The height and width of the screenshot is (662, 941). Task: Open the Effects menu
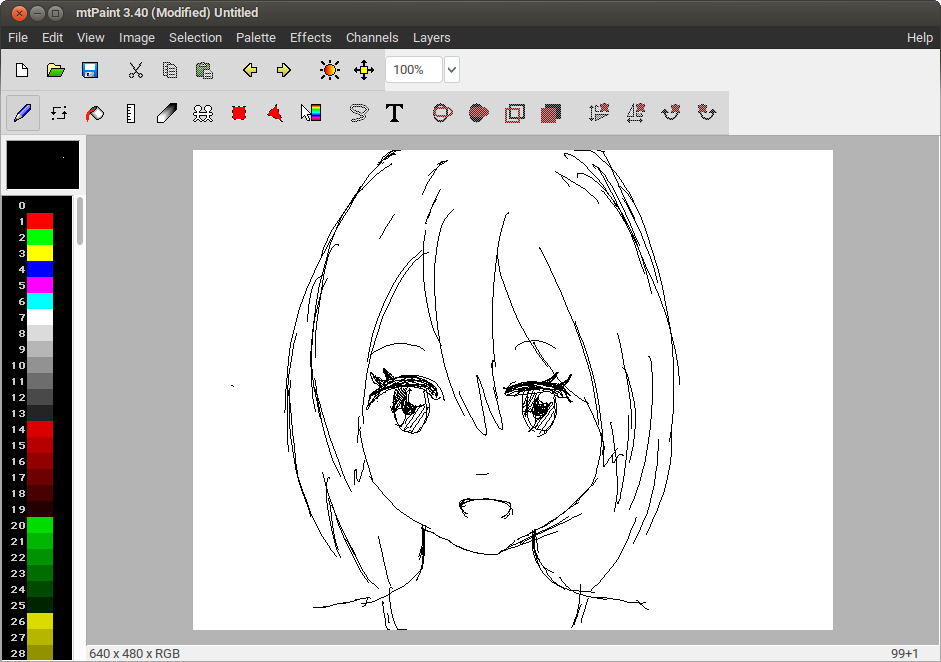(310, 37)
